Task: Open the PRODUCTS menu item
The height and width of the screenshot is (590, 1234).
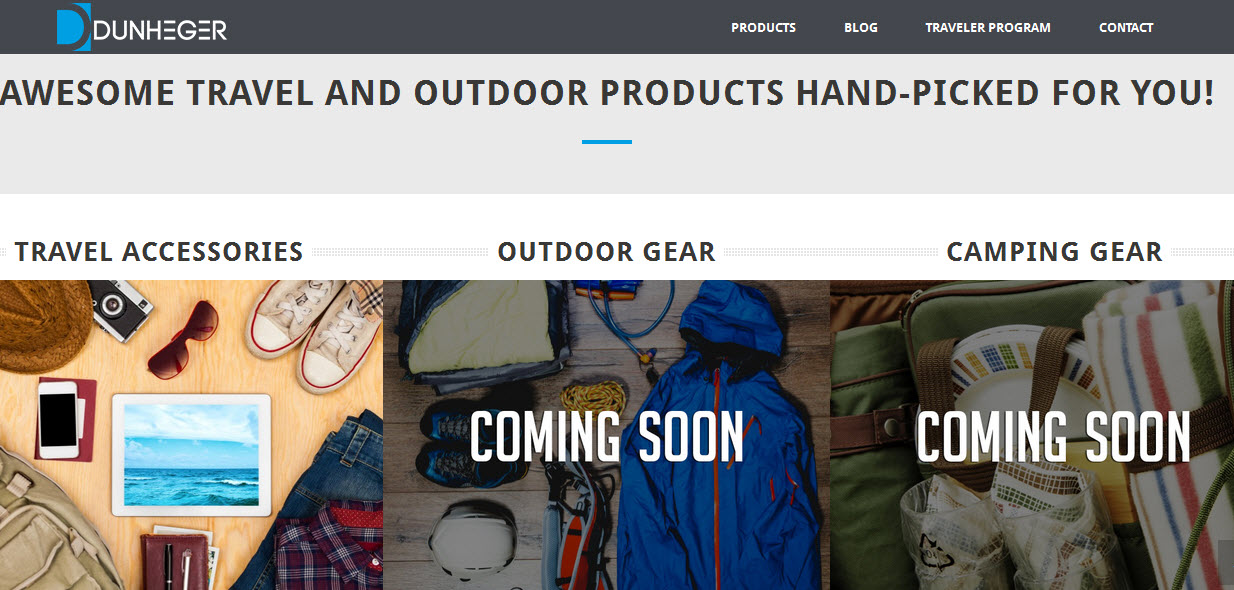Action: (763, 27)
